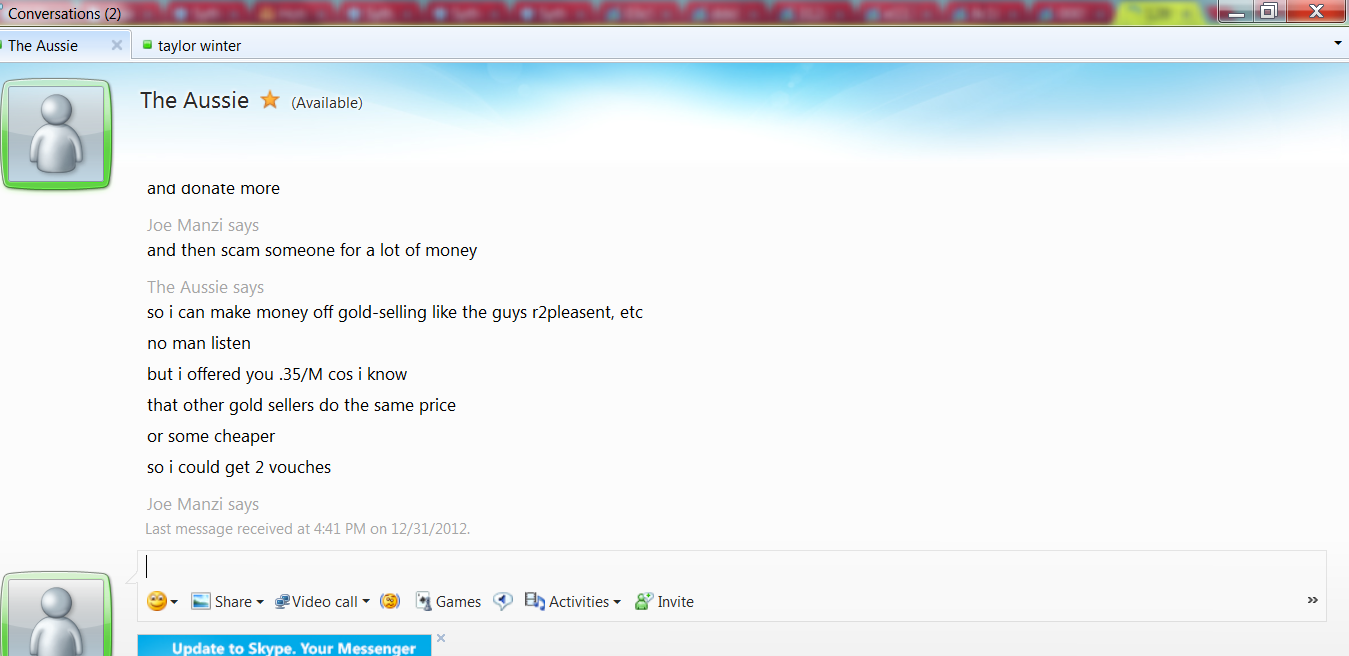Expand the Share dropdown arrow

[260, 602]
